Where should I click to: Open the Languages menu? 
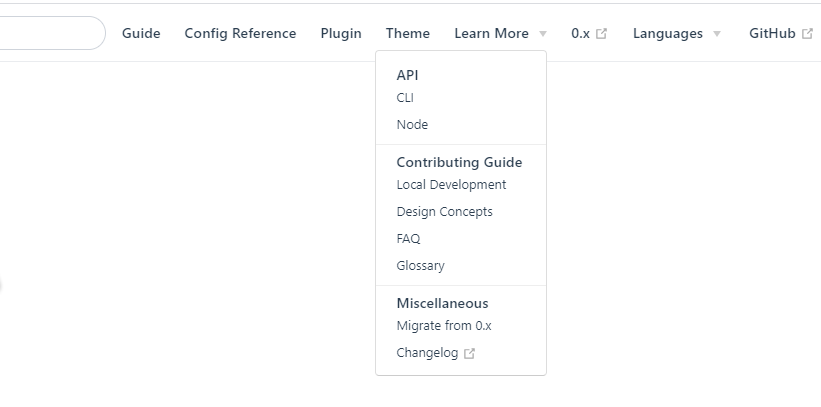[x=668, y=34]
